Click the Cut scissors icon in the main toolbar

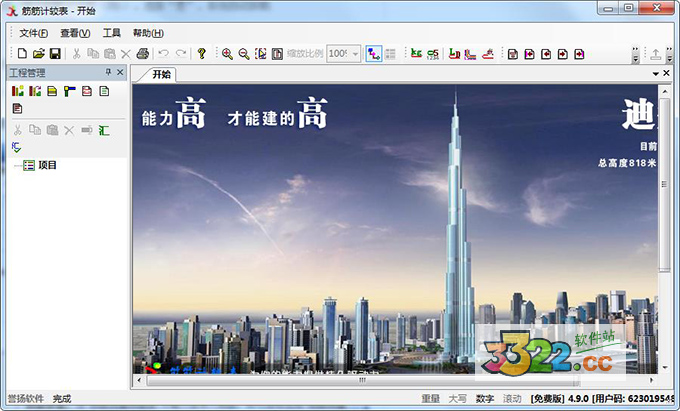tap(76, 53)
